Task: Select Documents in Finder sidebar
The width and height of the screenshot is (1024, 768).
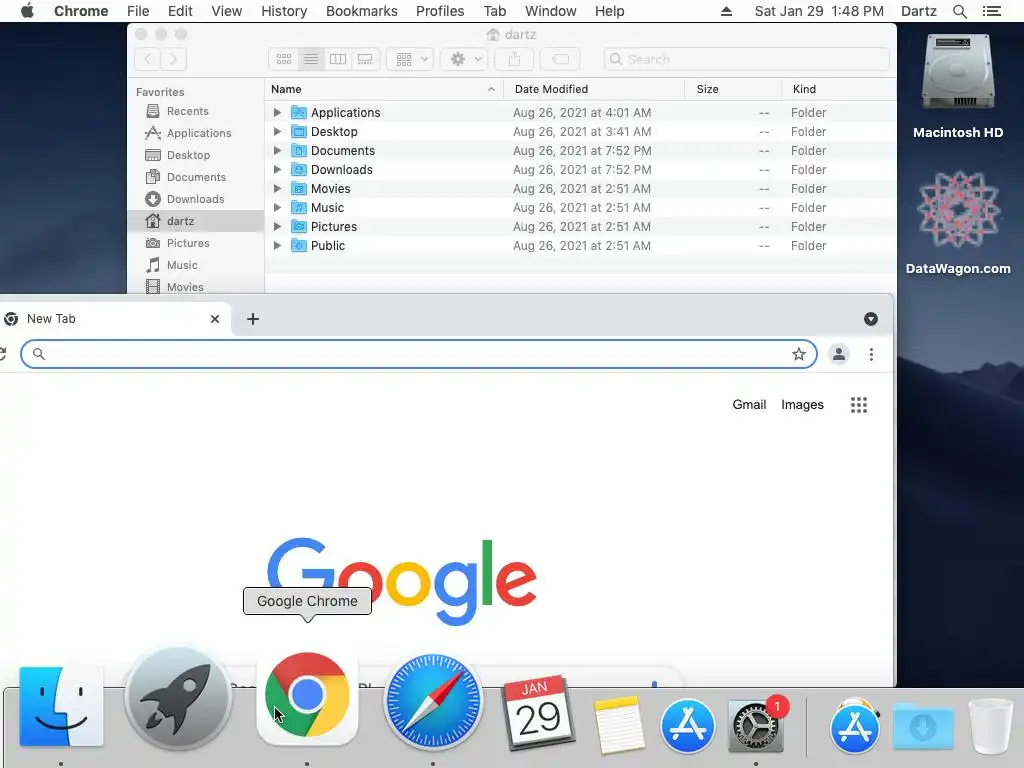Action: (196, 177)
